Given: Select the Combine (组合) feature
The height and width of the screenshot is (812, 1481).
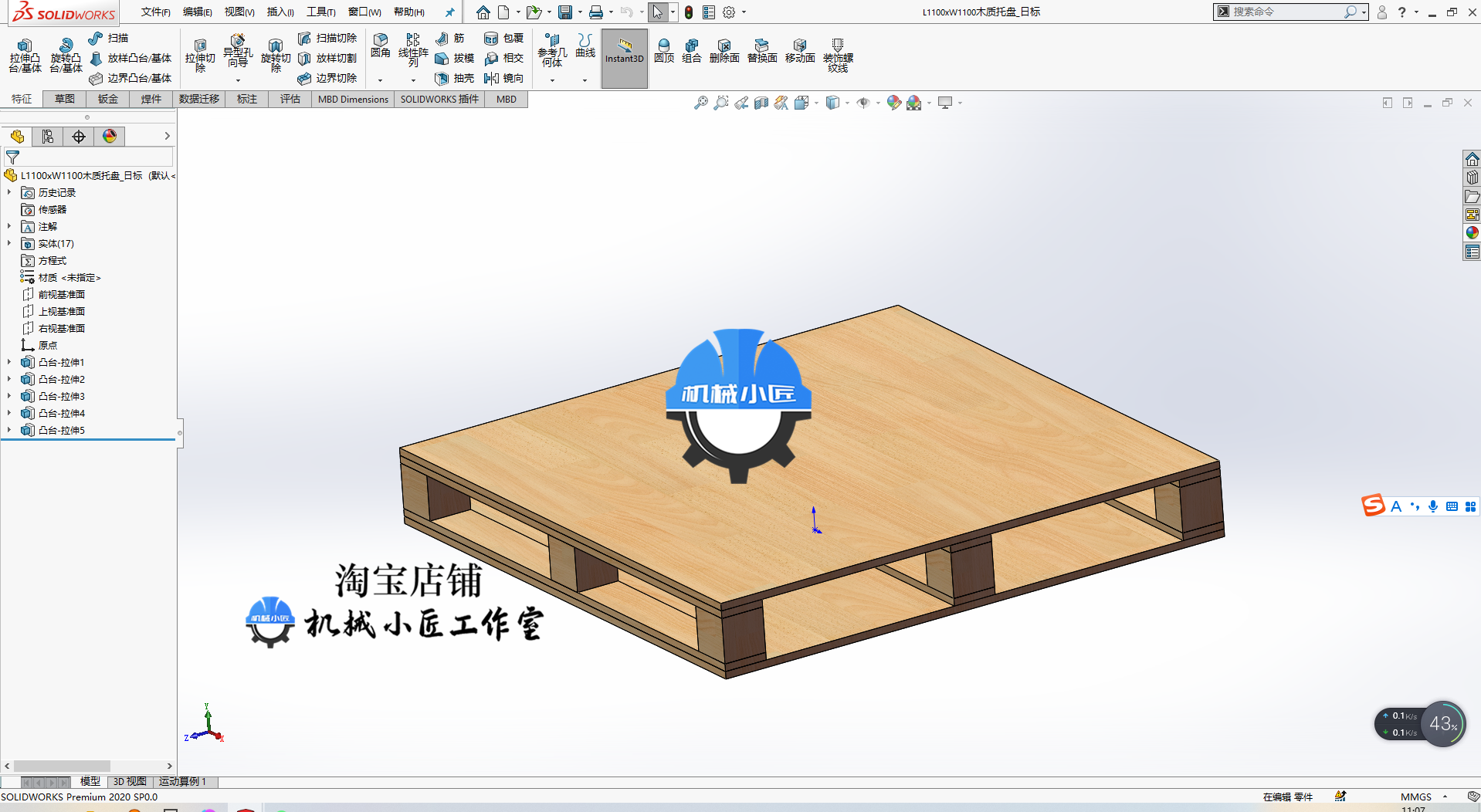Looking at the screenshot, I should pos(692,51).
